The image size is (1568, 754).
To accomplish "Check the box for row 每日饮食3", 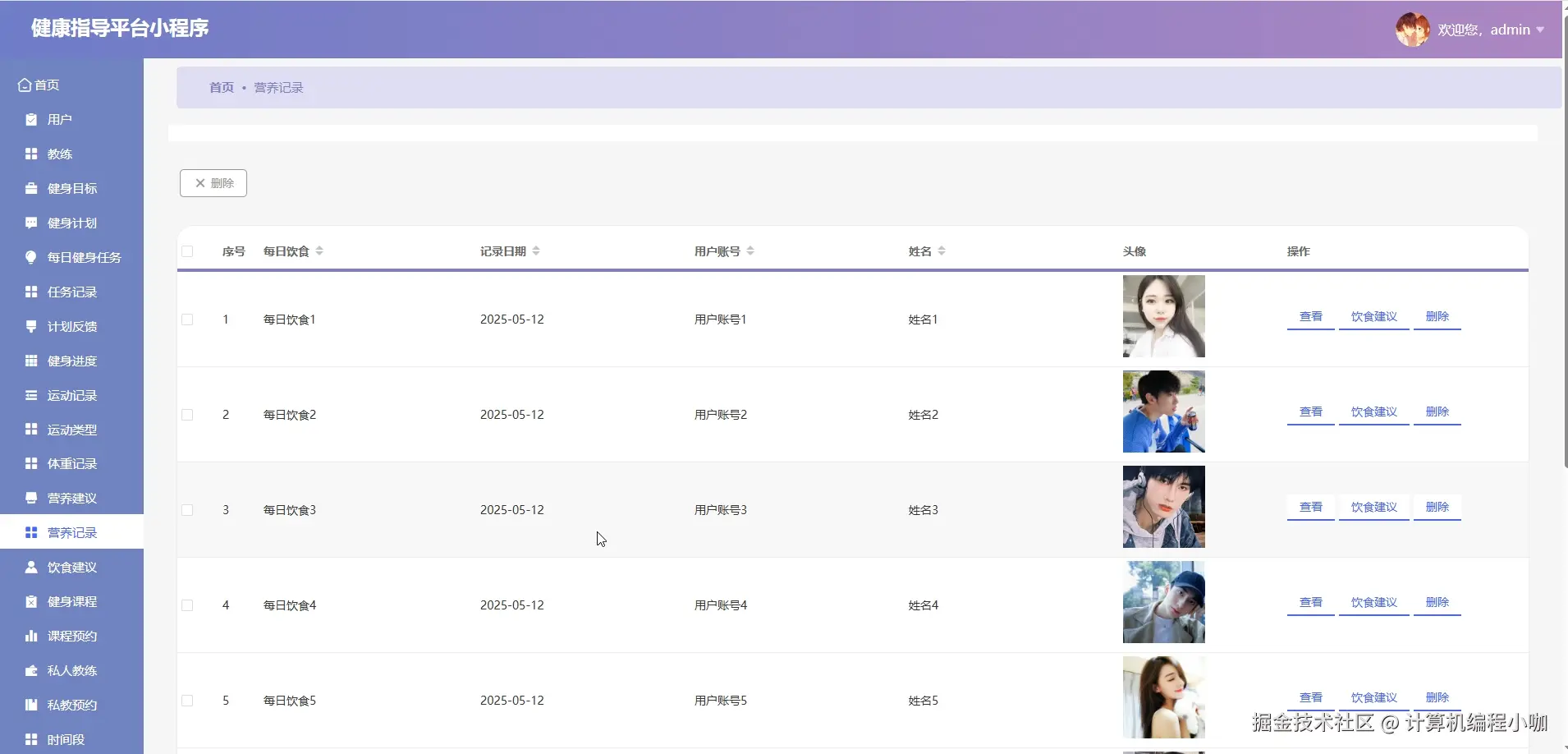I will tap(187, 510).
